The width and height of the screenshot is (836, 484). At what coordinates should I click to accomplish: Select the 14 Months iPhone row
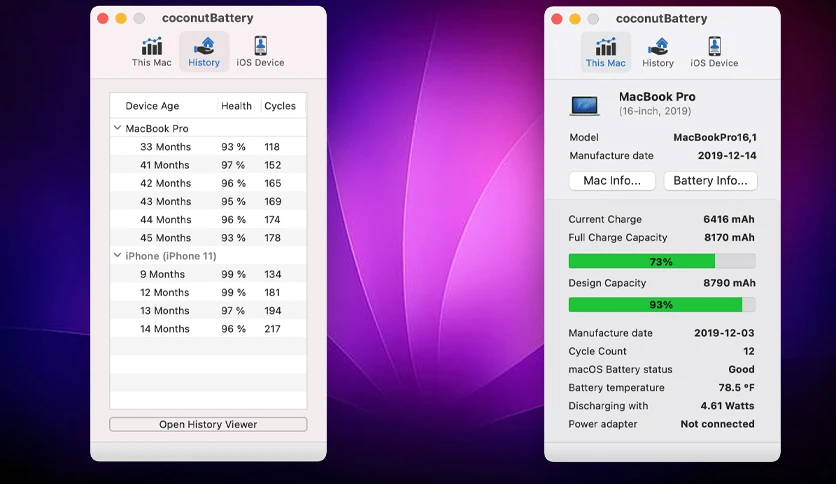tap(208, 329)
